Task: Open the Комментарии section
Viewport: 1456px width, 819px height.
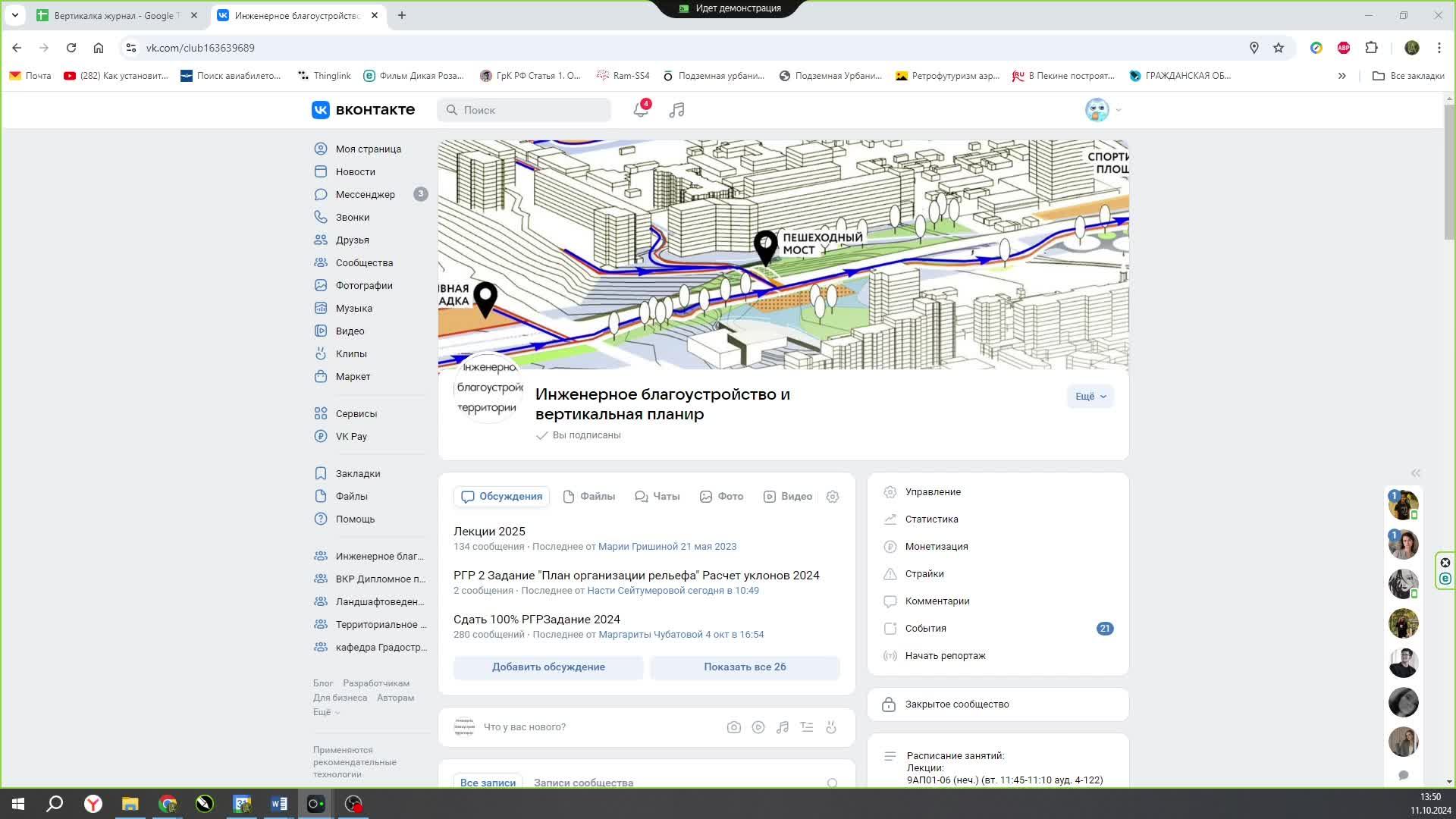Action: 937,601
